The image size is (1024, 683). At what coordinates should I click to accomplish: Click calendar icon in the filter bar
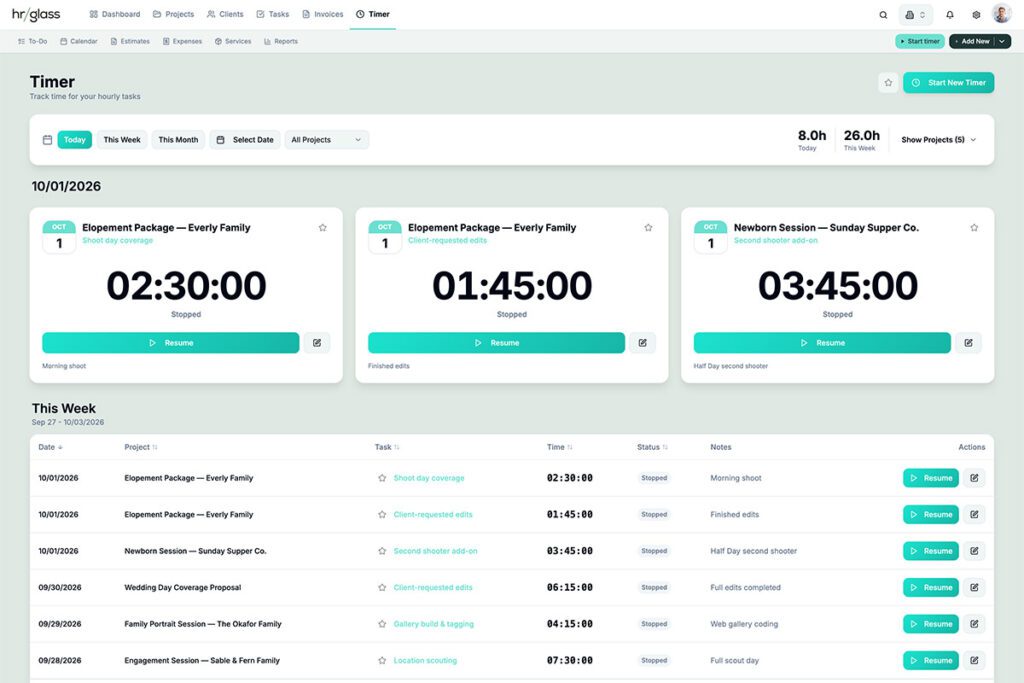point(48,140)
